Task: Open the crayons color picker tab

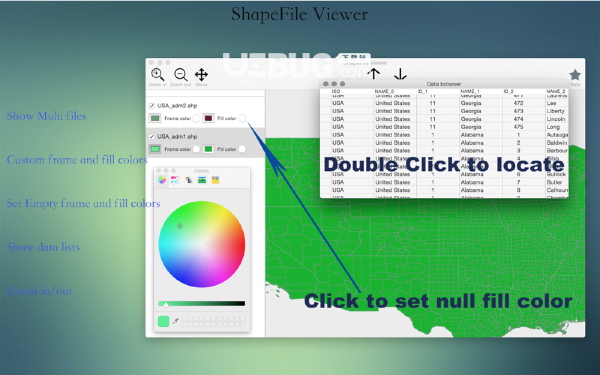Action: pyautogui.click(x=215, y=180)
